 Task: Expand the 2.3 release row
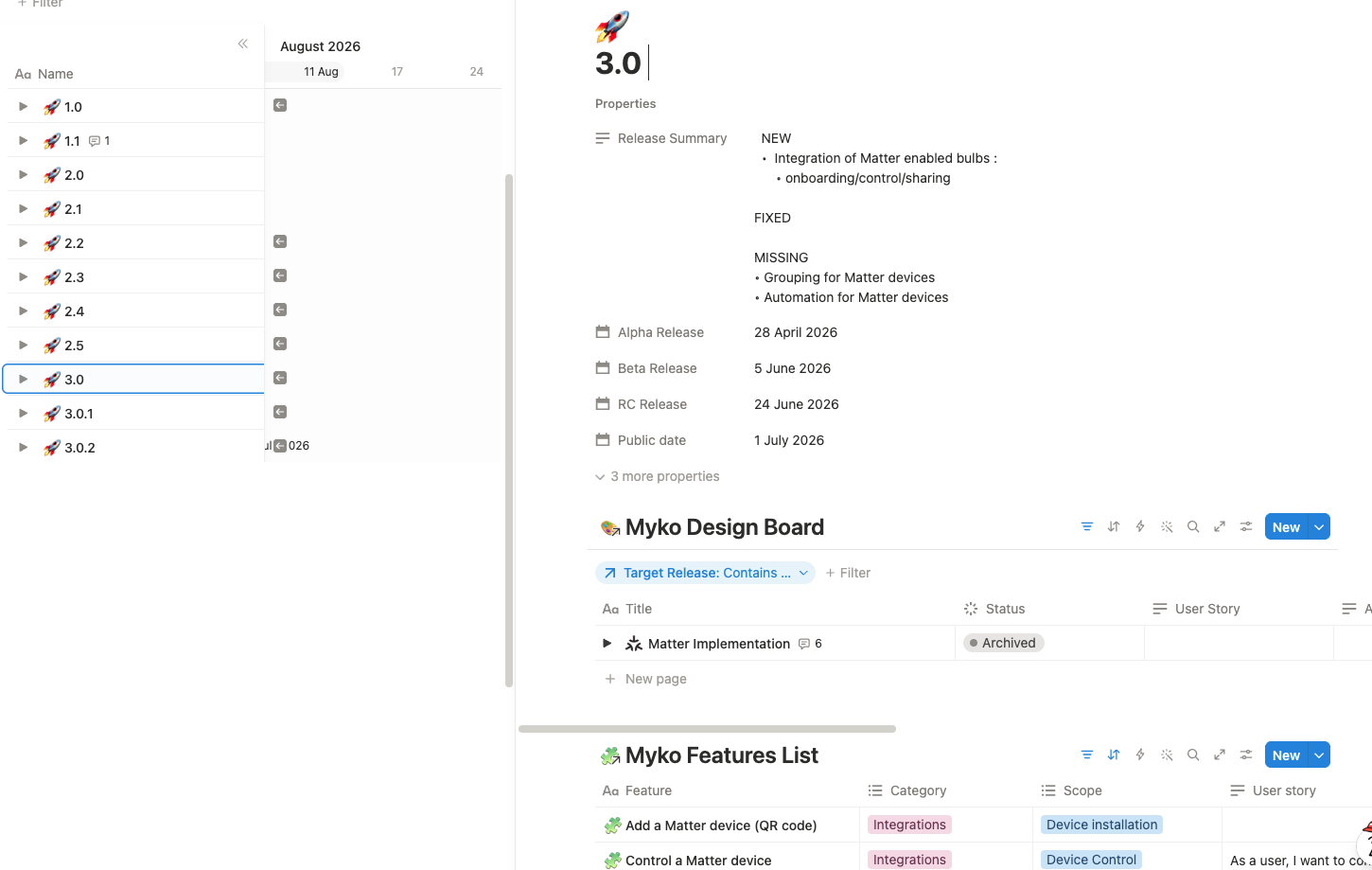(24, 277)
